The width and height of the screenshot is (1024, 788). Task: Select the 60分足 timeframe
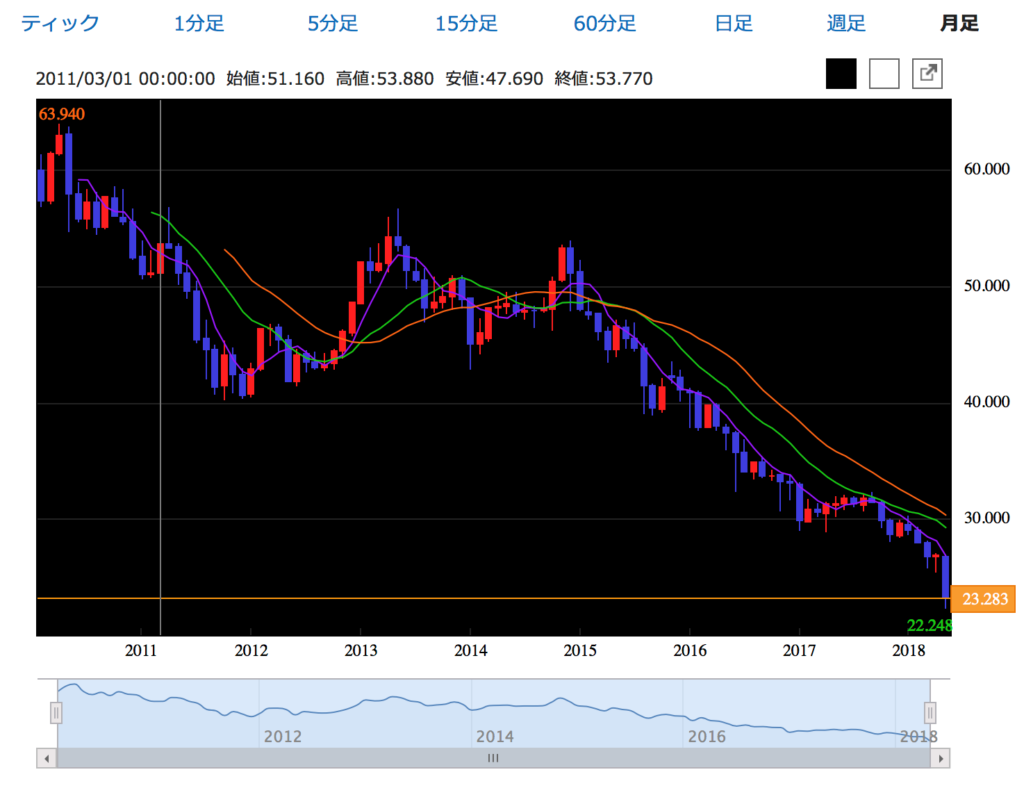pos(605,24)
